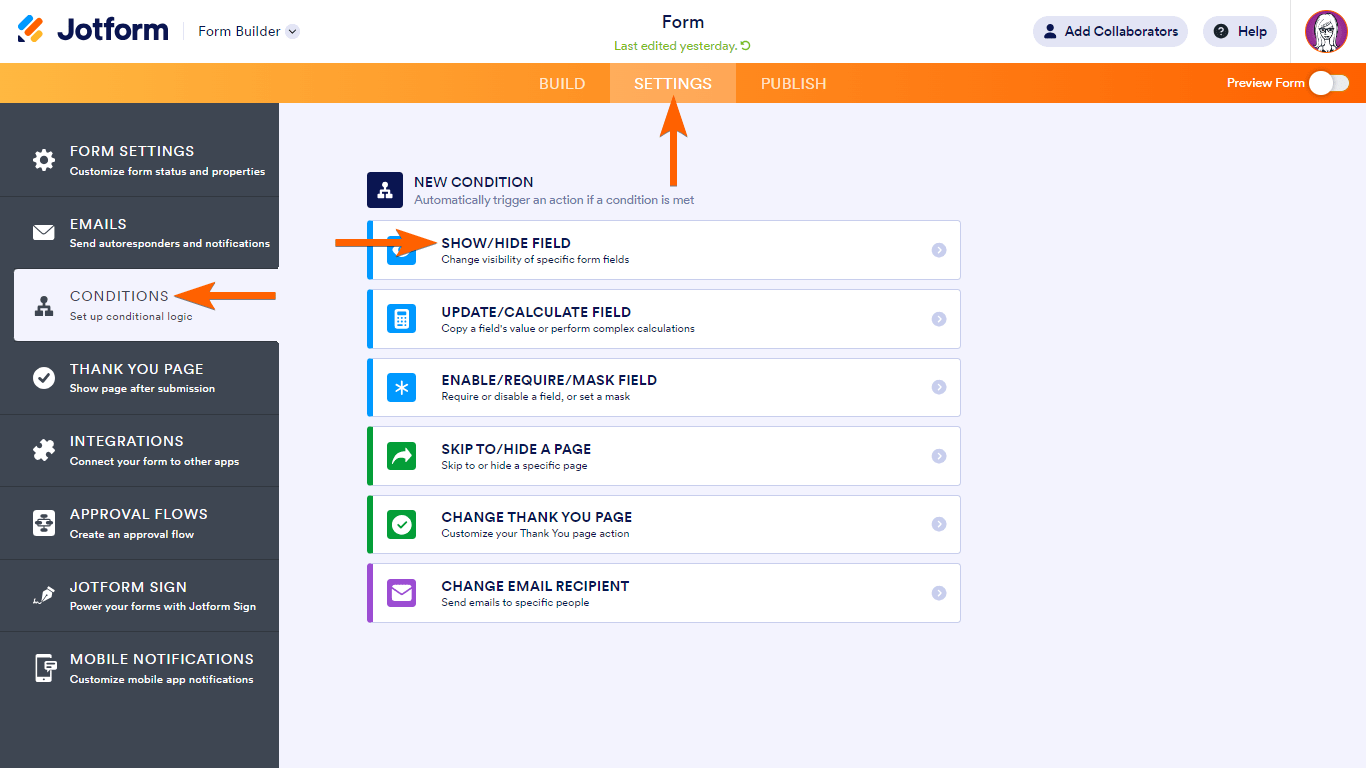The width and height of the screenshot is (1366, 768).
Task: Click the Skip To/Hide a Page arrow icon
Action: click(x=401, y=456)
